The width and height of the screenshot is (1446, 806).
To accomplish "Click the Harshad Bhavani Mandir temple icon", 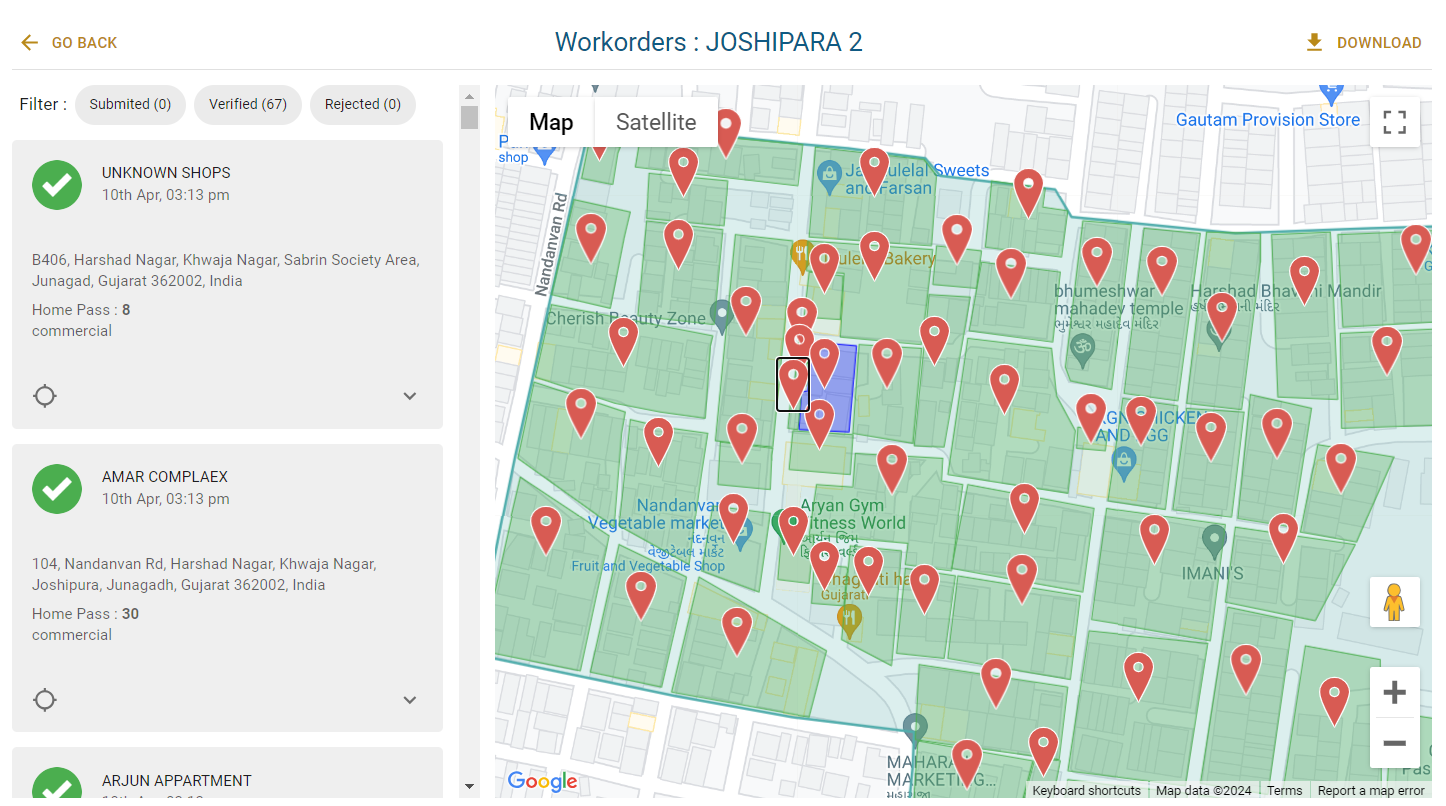I will pyautogui.click(x=1218, y=335).
